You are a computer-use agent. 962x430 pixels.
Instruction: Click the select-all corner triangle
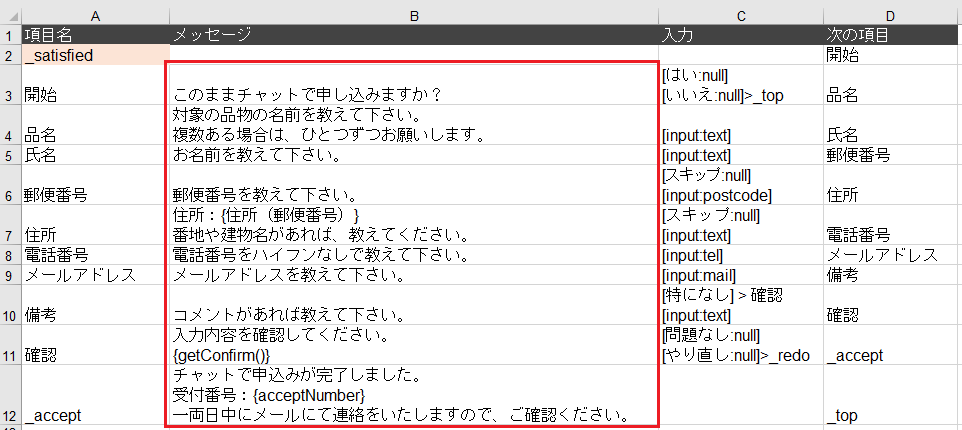10,16
